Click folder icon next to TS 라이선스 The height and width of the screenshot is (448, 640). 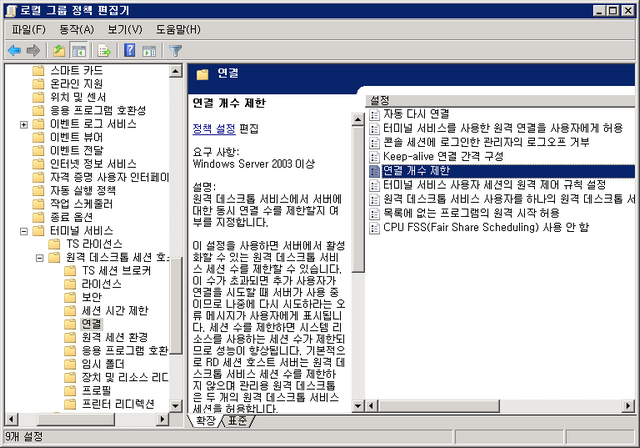54,244
